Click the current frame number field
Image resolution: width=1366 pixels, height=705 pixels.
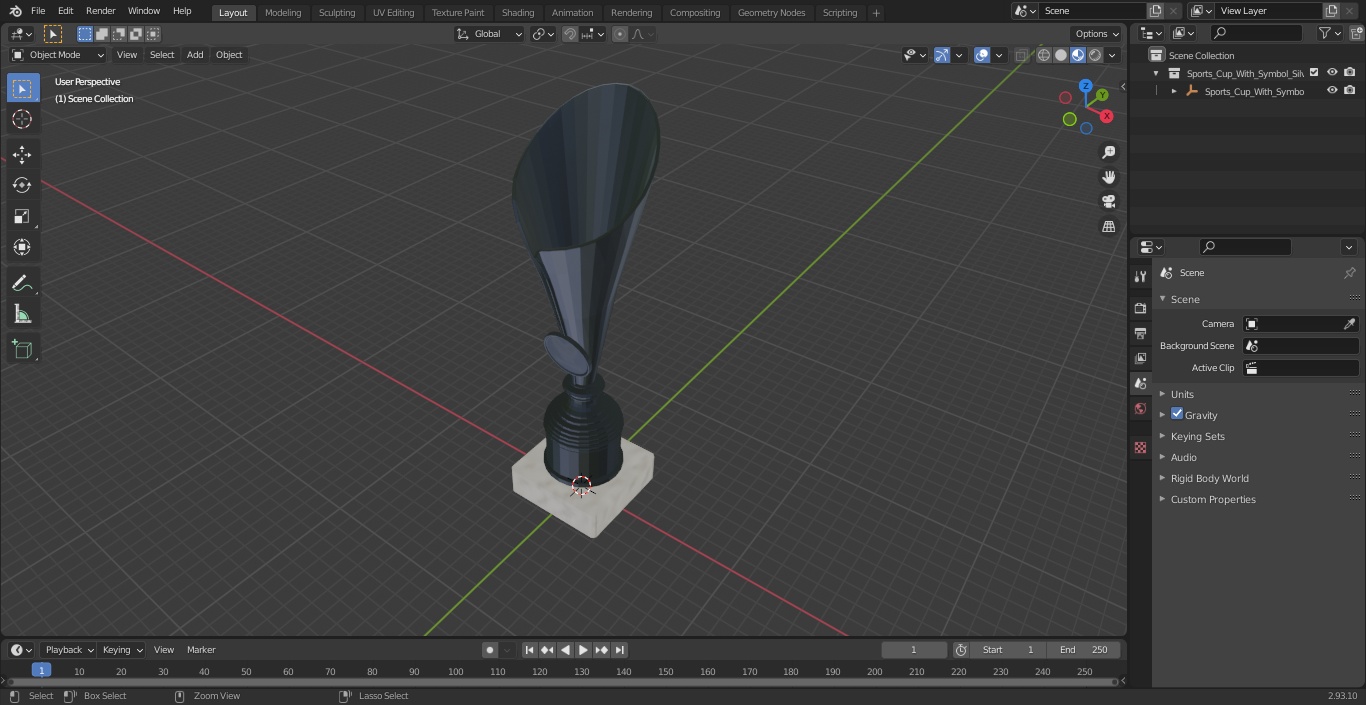coord(914,650)
